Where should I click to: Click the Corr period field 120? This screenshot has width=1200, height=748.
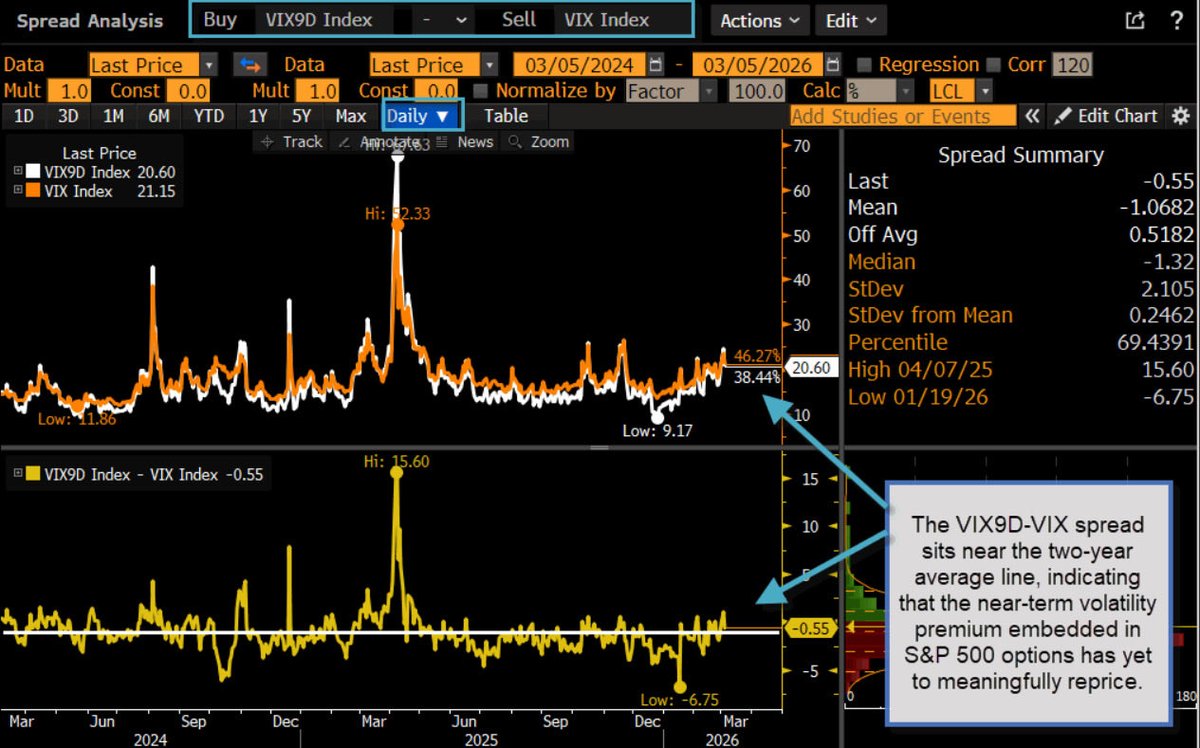click(1073, 65)
